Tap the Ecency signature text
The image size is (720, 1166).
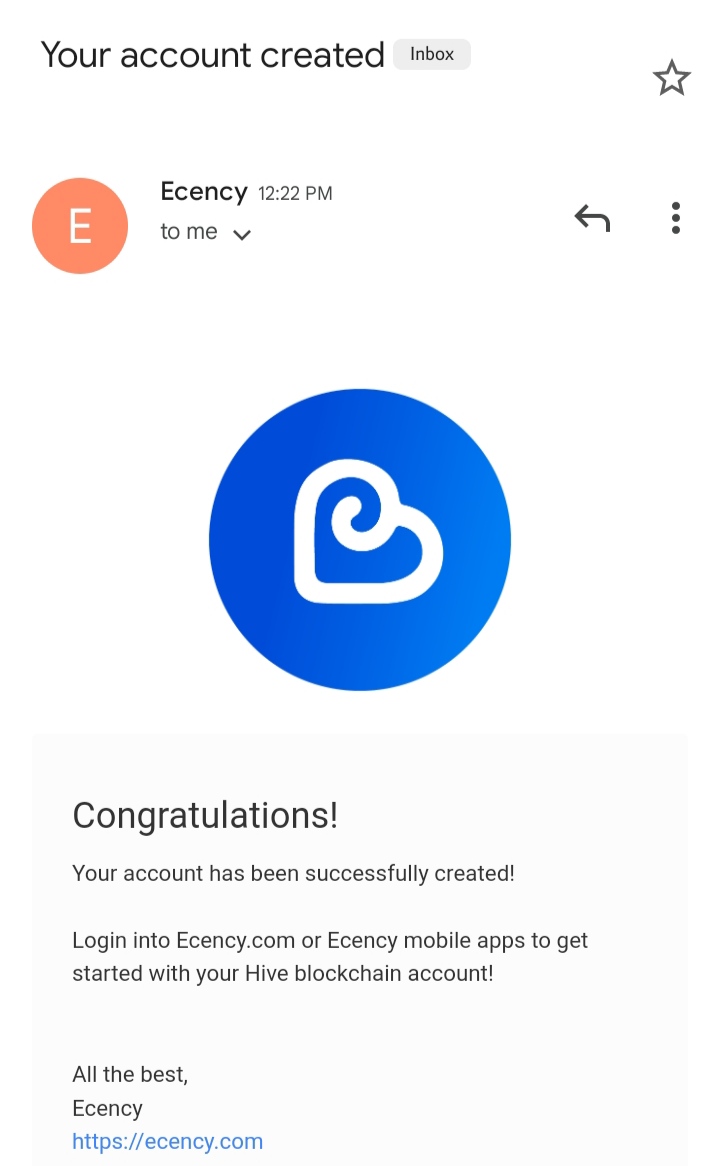click(107, 1108)
